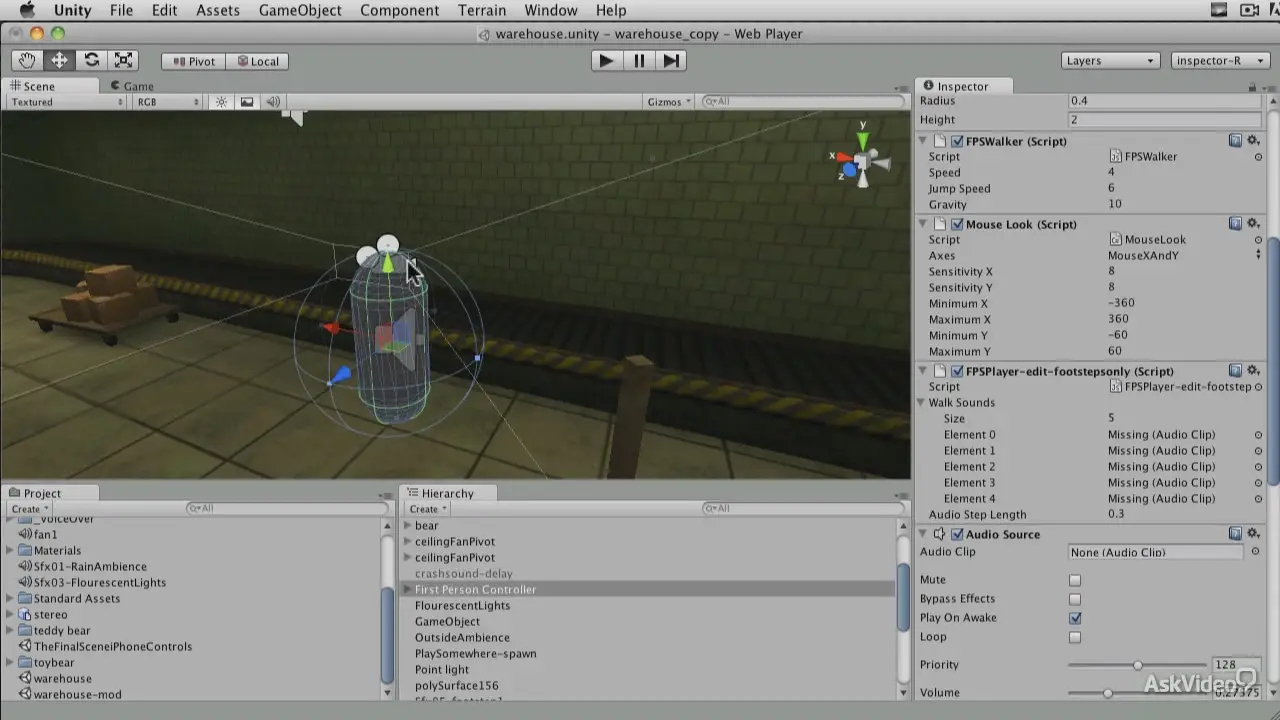Image resolution: width=1280 pixels, height=720 pixels.
Task: Select the Scale tool
Action: pyautogui.click(x=123, y=61)
